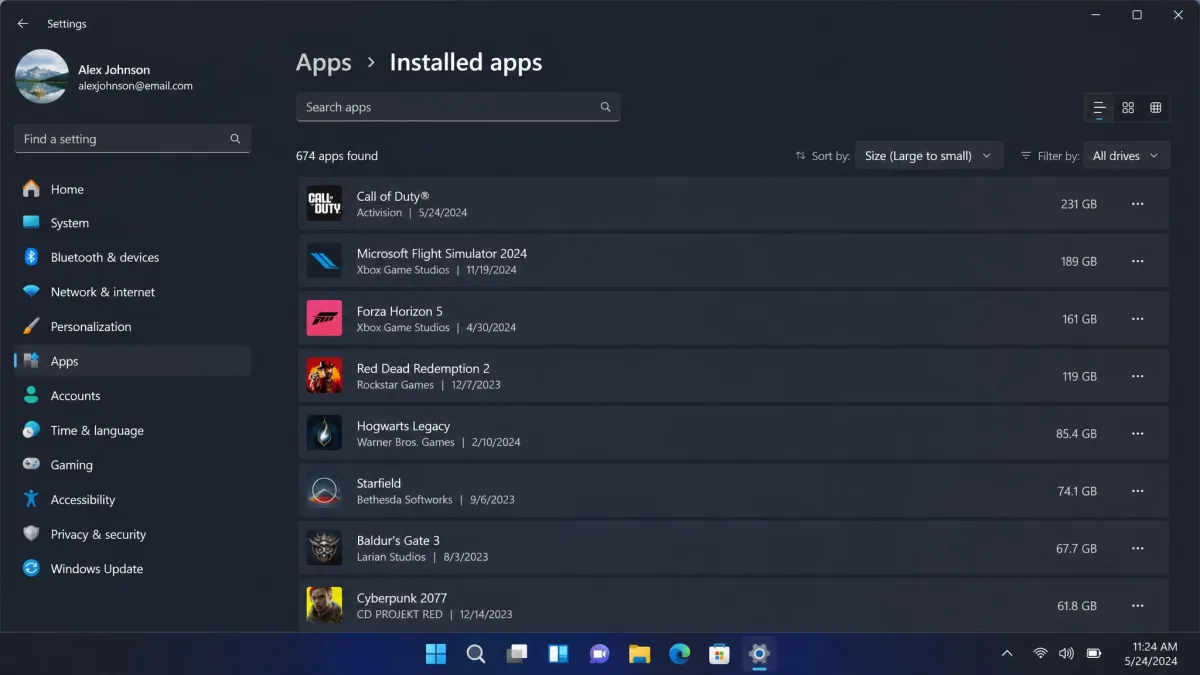Screen dimensions: 1200x675
Task: Click the Hogwarts Legacy icon
Action: point(324,433)
